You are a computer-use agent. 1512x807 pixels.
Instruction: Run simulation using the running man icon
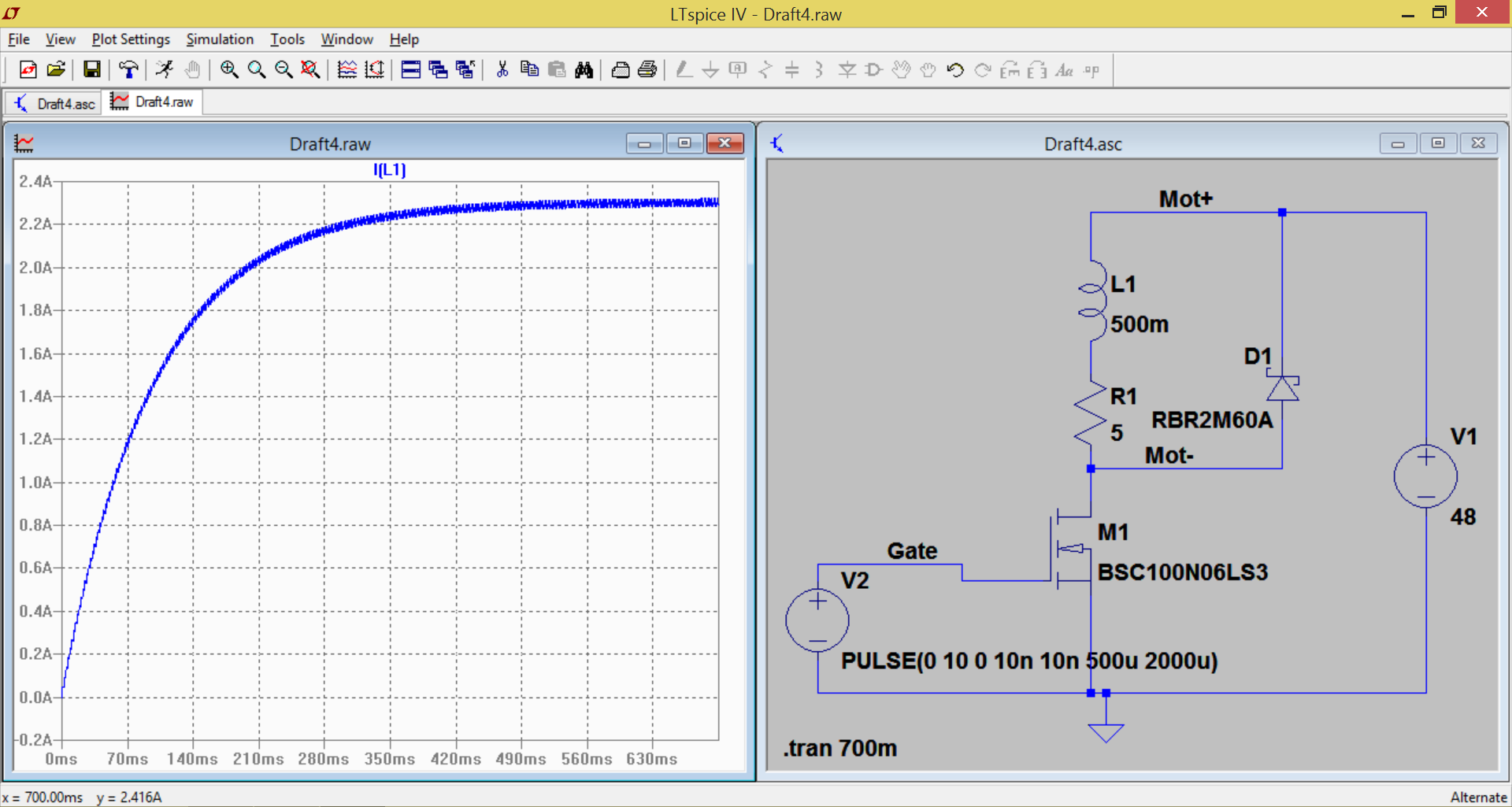click(165, 70)
